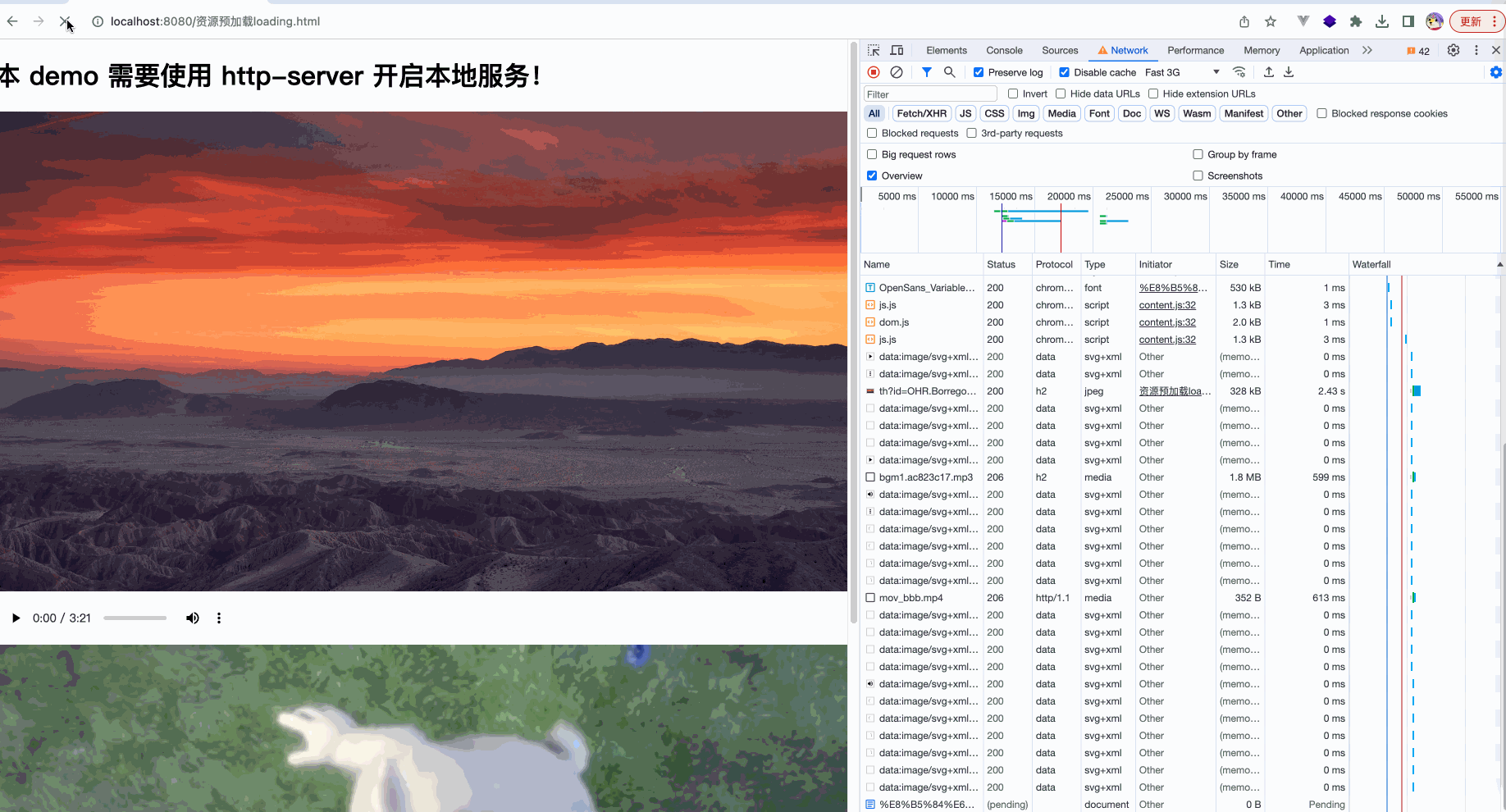Select the inspect element tool

874,49
